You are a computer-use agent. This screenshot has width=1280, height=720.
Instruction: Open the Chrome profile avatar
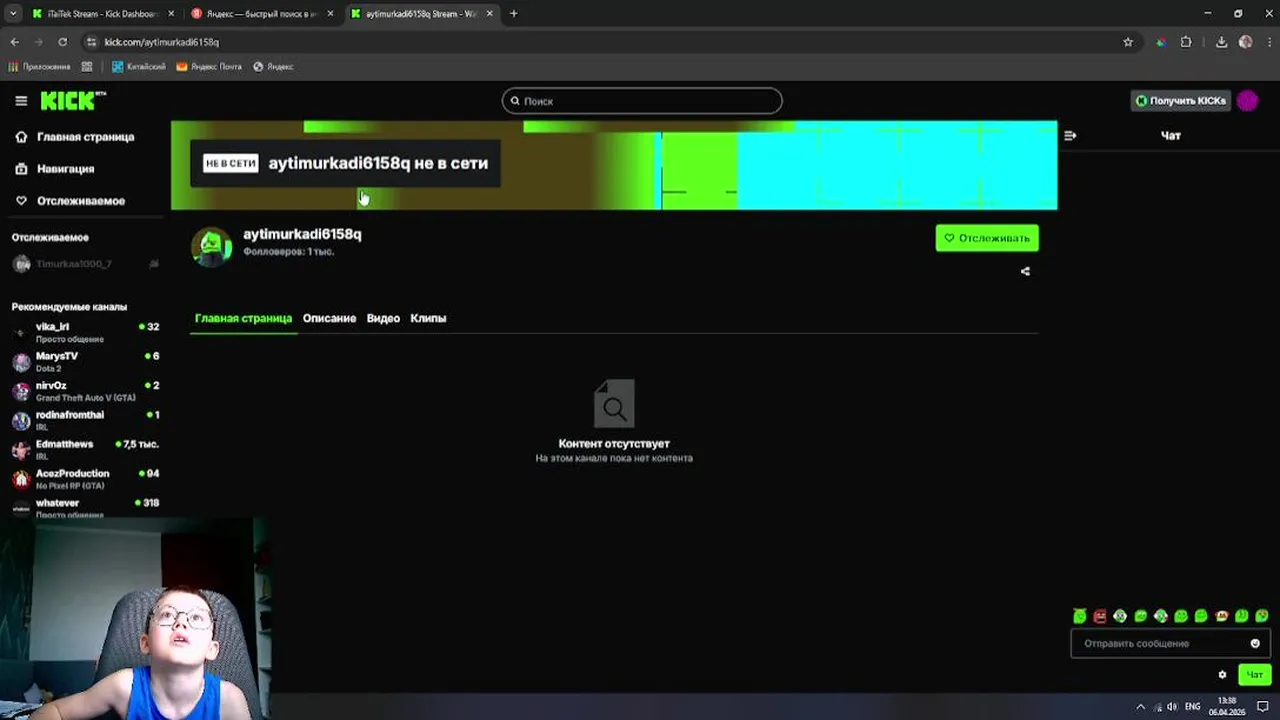1245,42
